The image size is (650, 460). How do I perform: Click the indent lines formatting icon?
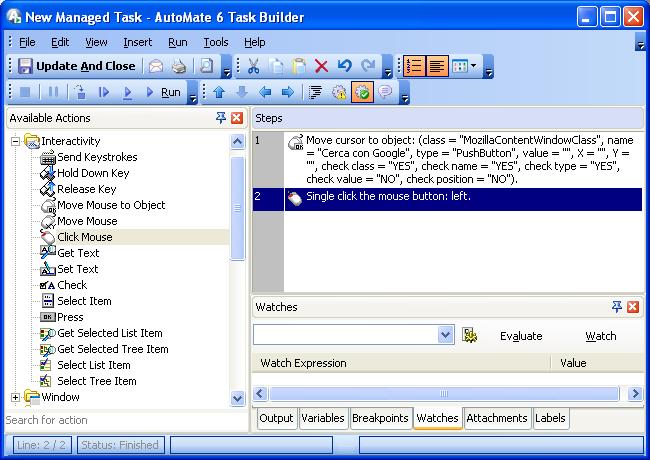pyautogui.click(x=315, y=92)
